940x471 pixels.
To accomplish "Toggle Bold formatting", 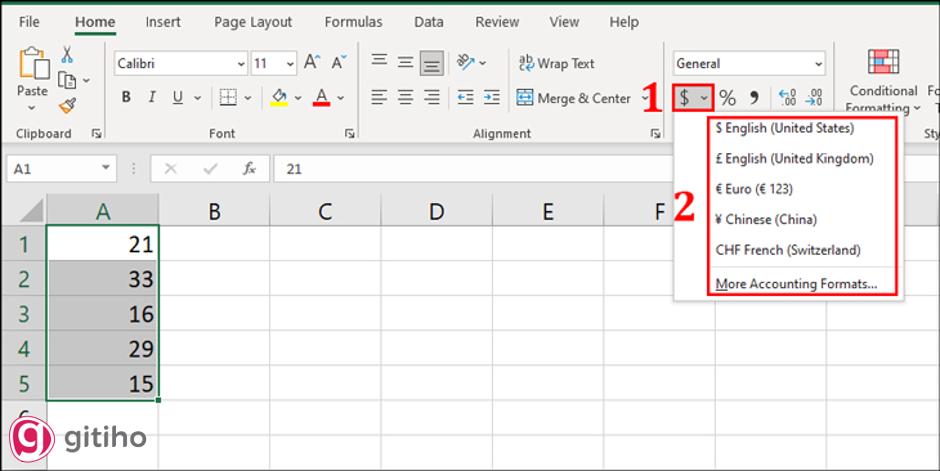I will coord(126,98).
